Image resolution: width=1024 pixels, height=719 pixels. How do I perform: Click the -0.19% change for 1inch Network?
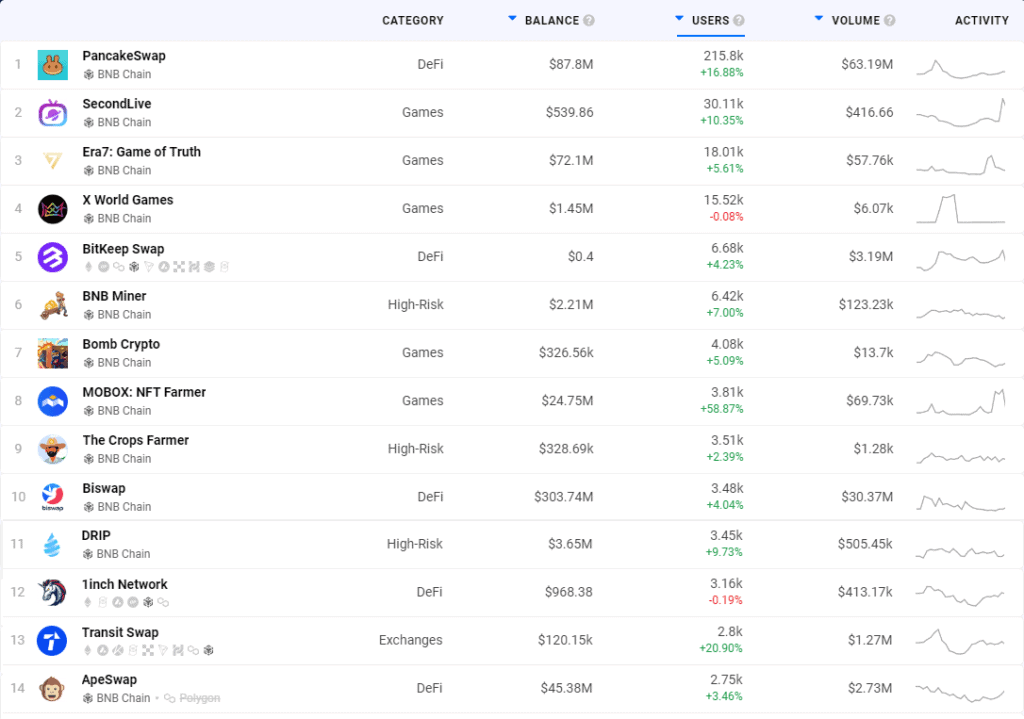[726, 600]
